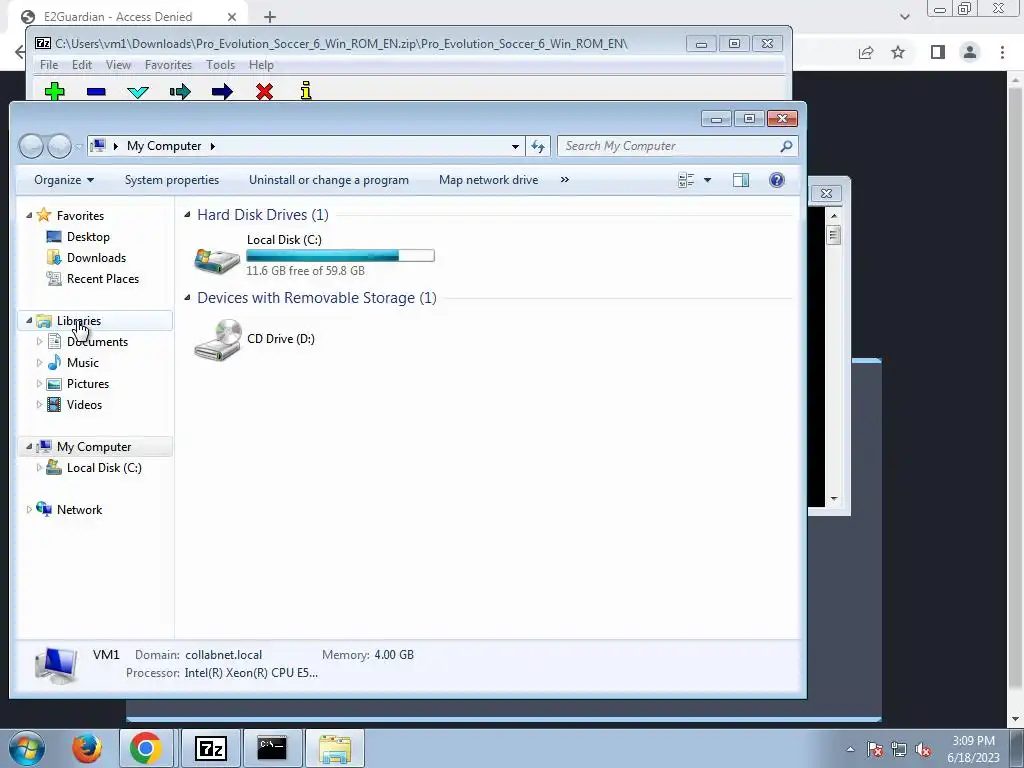
Task: Click the My Computer breadcrumb in address bar
Action: [x=164, y=146]
